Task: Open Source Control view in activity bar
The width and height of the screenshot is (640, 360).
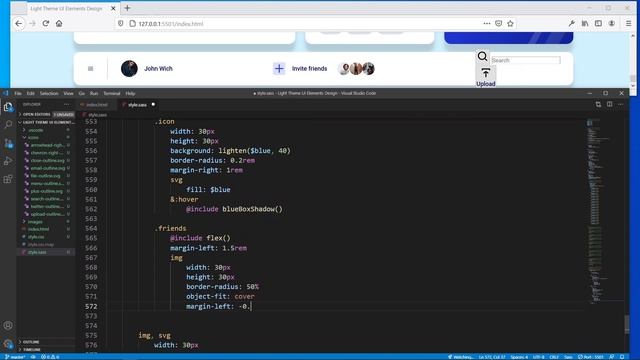Action: pos(8,143)
